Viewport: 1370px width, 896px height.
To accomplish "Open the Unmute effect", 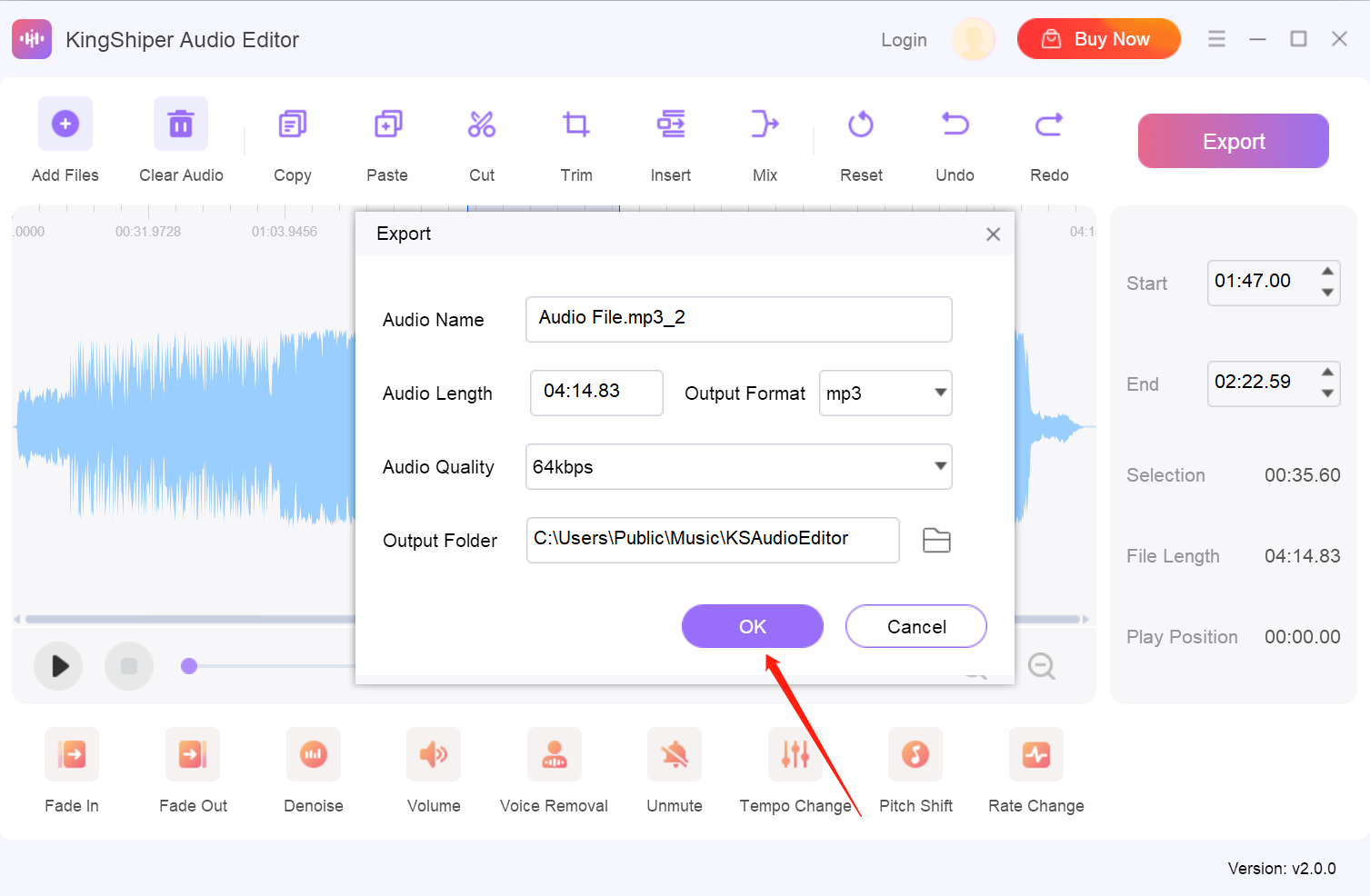I will [675, 754].
